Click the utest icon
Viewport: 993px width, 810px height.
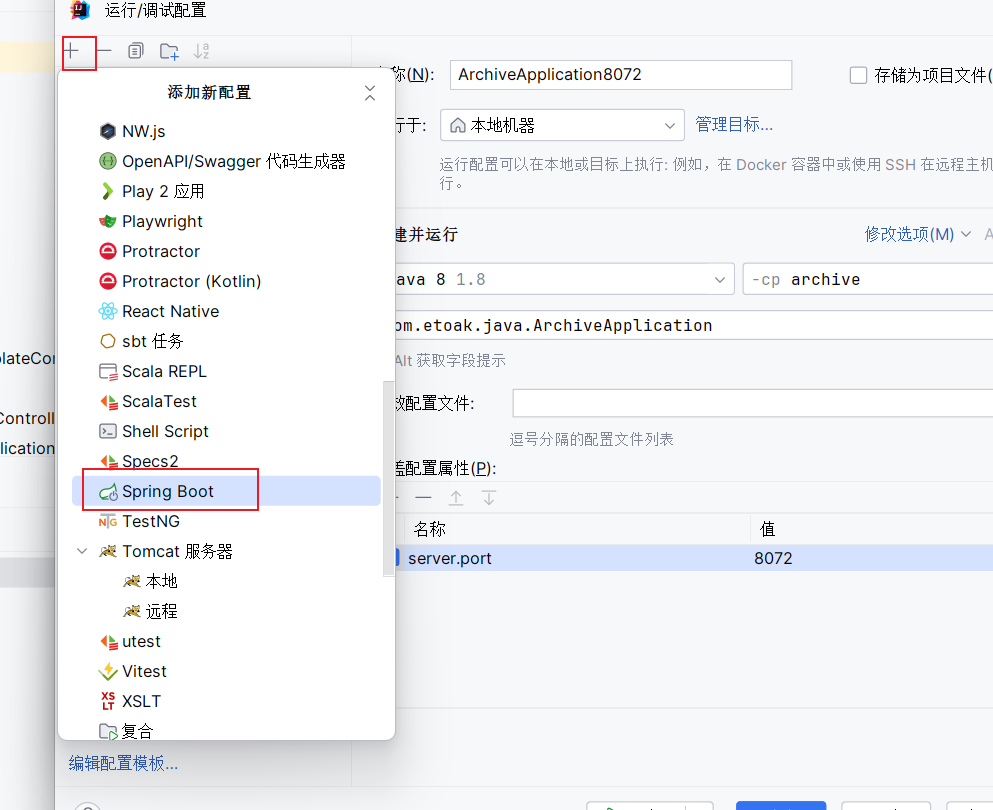pos(108,642)
